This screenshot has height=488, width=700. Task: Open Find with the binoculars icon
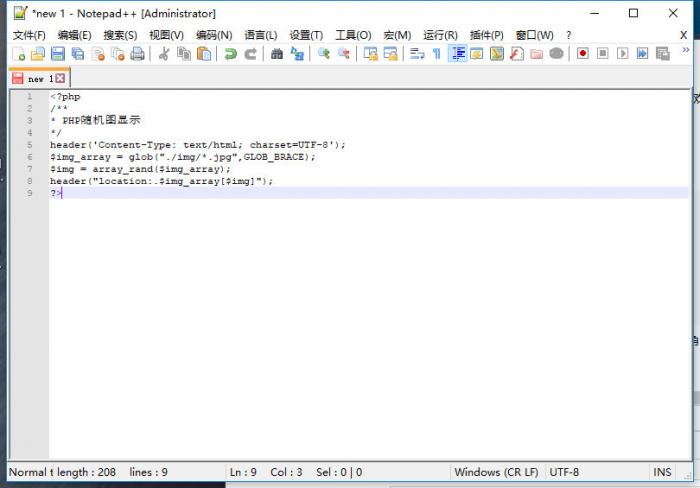(x=277, y=54)
